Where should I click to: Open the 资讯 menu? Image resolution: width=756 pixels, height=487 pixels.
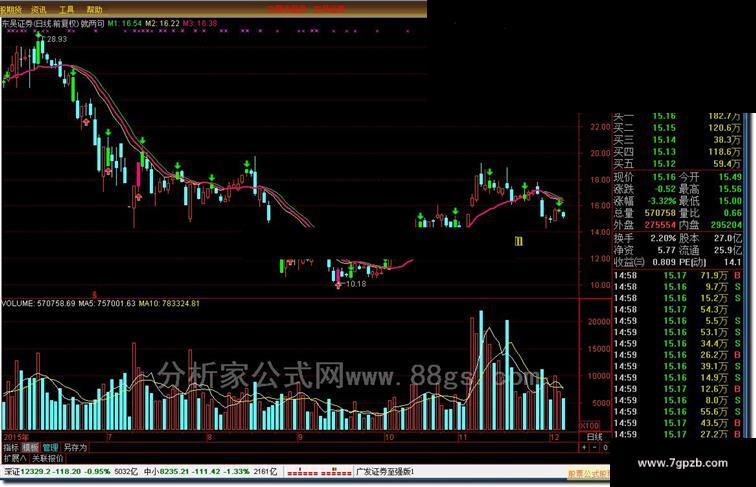click(39, 10)
